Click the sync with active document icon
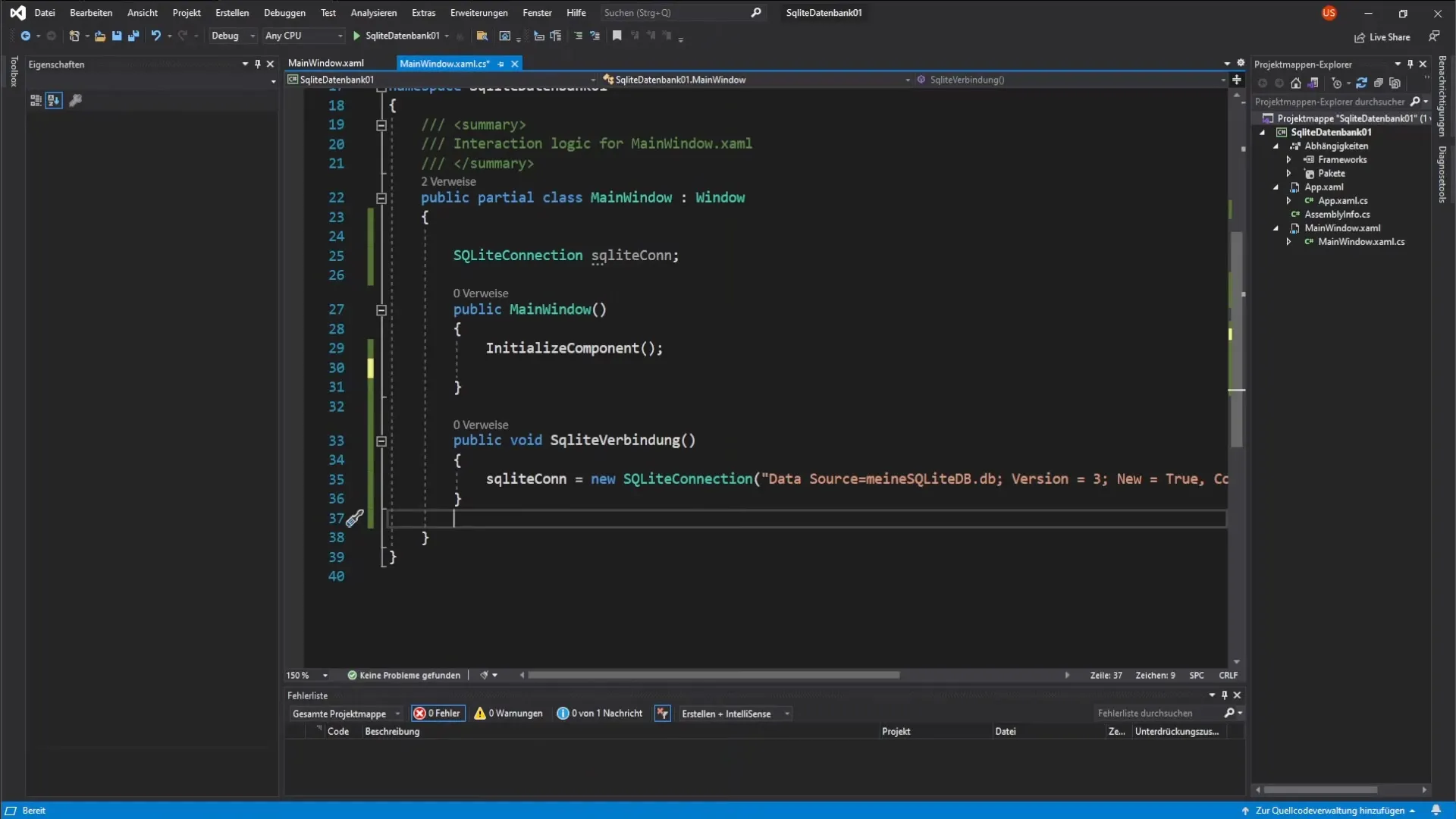This screenshot has width=1456, height=819. (x=1361, y=83)
